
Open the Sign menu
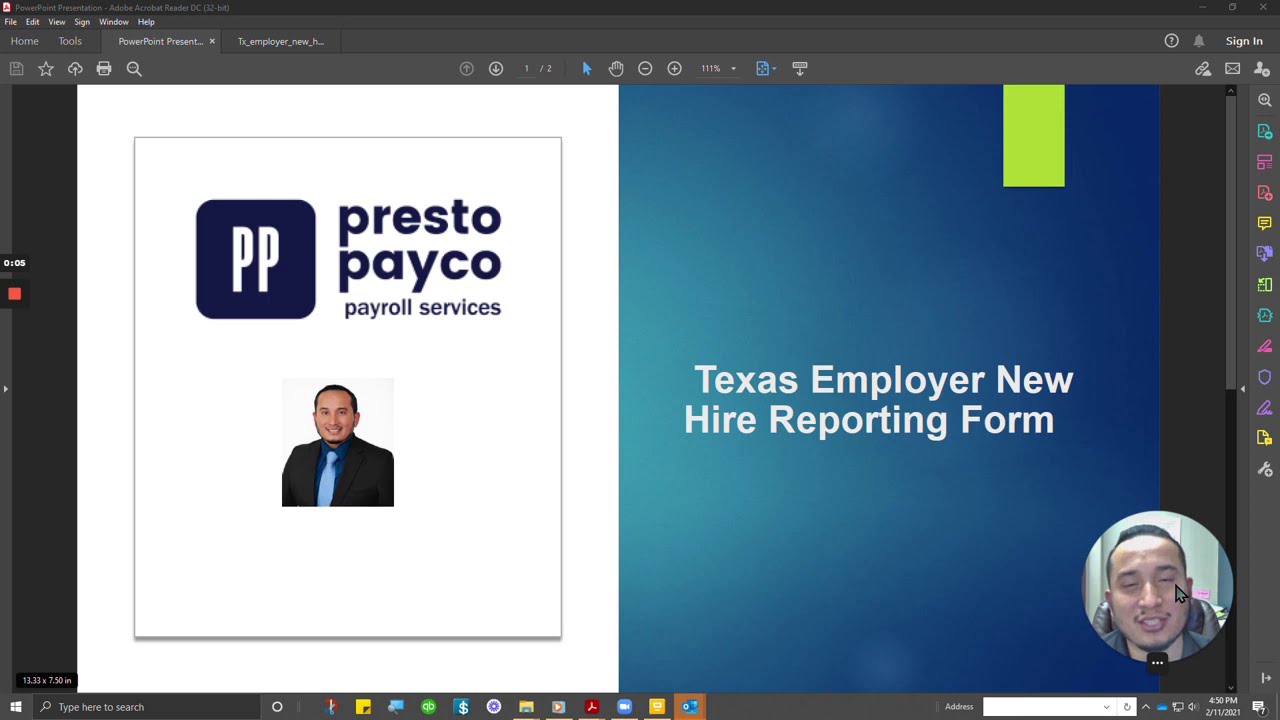[x=82, y=22]
